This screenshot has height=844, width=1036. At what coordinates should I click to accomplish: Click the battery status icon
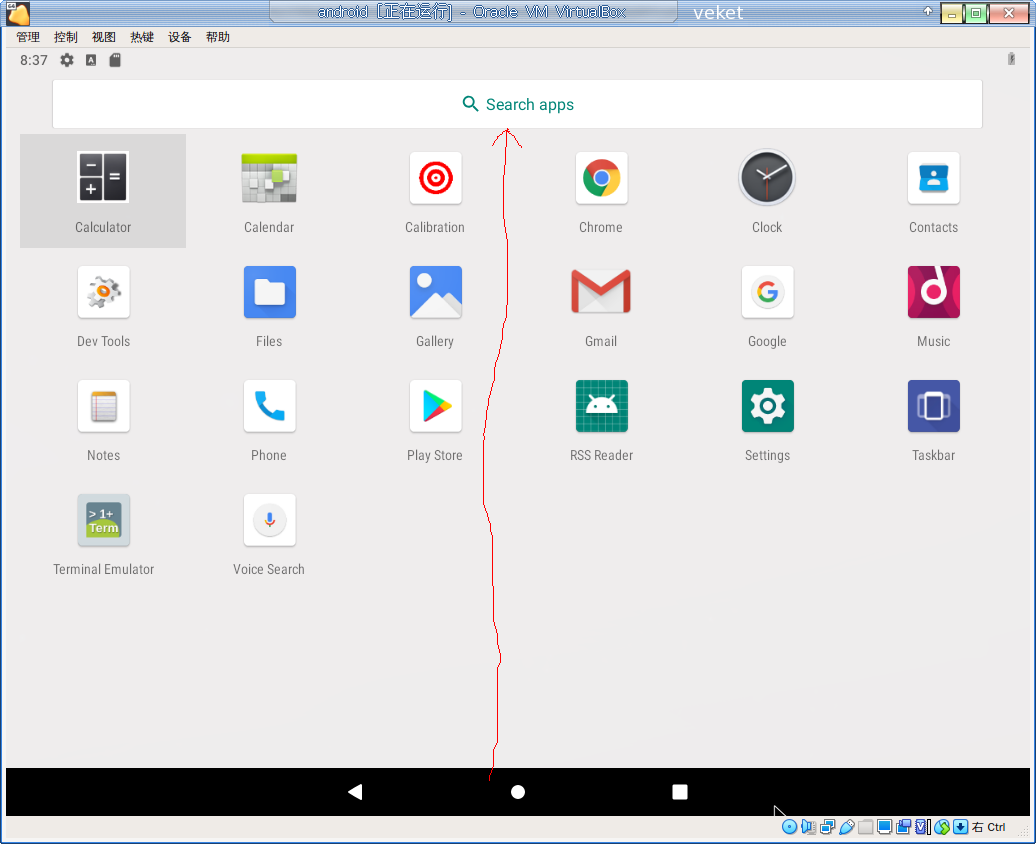click(x=1011, y=59)
